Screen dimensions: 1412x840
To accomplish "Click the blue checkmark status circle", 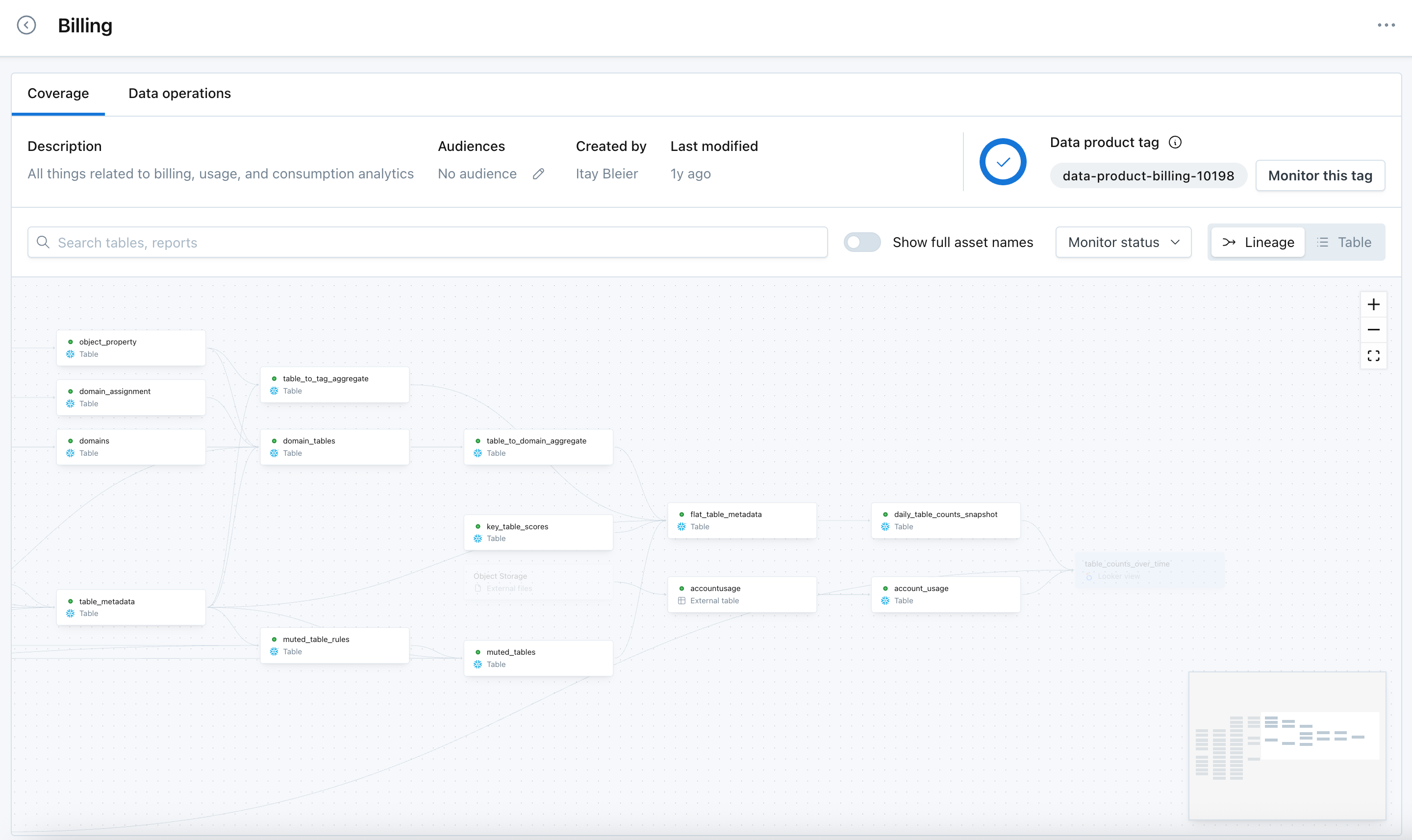I will tap(1003, 162).
